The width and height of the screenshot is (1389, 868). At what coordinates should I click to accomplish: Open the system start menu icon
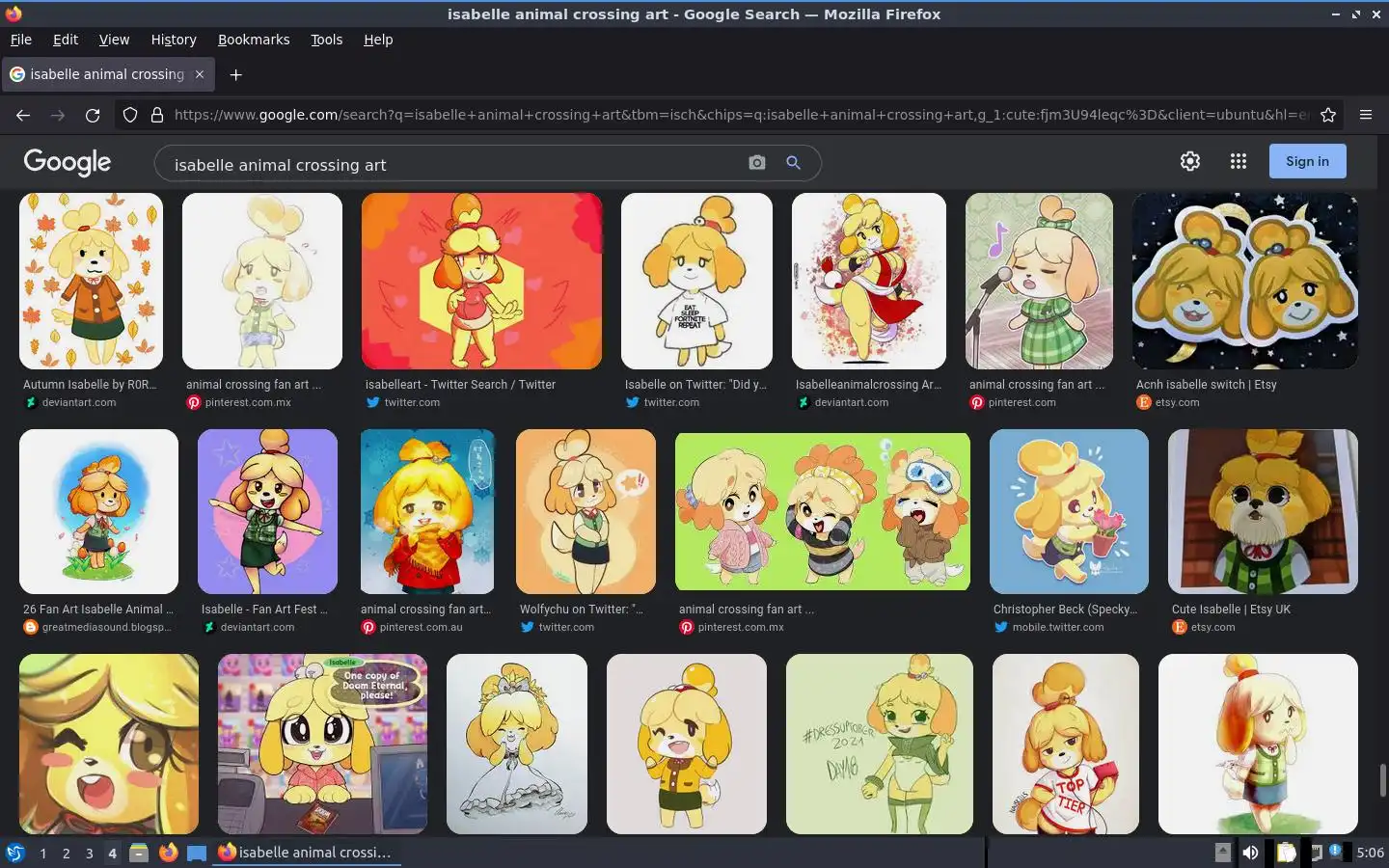coord(14,853)
